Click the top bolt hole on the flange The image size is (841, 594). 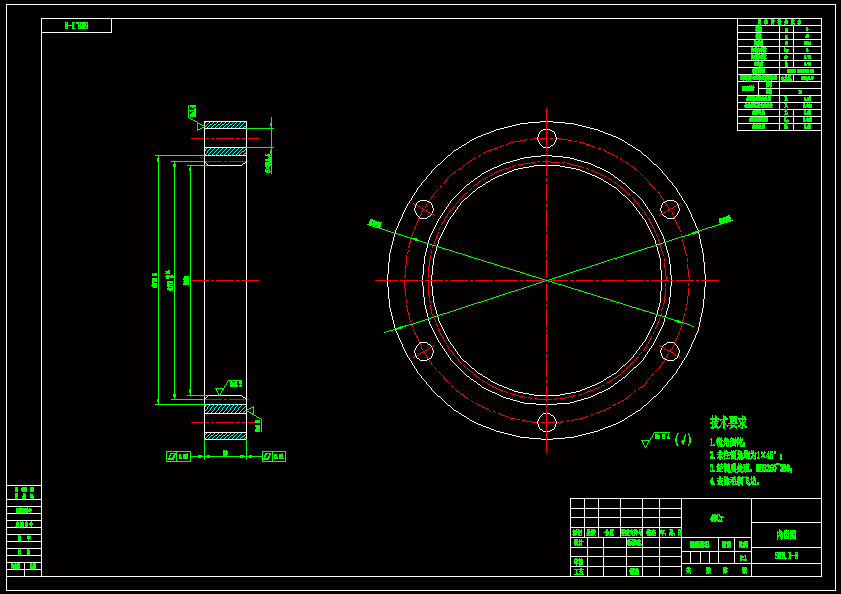coord(547,138)
